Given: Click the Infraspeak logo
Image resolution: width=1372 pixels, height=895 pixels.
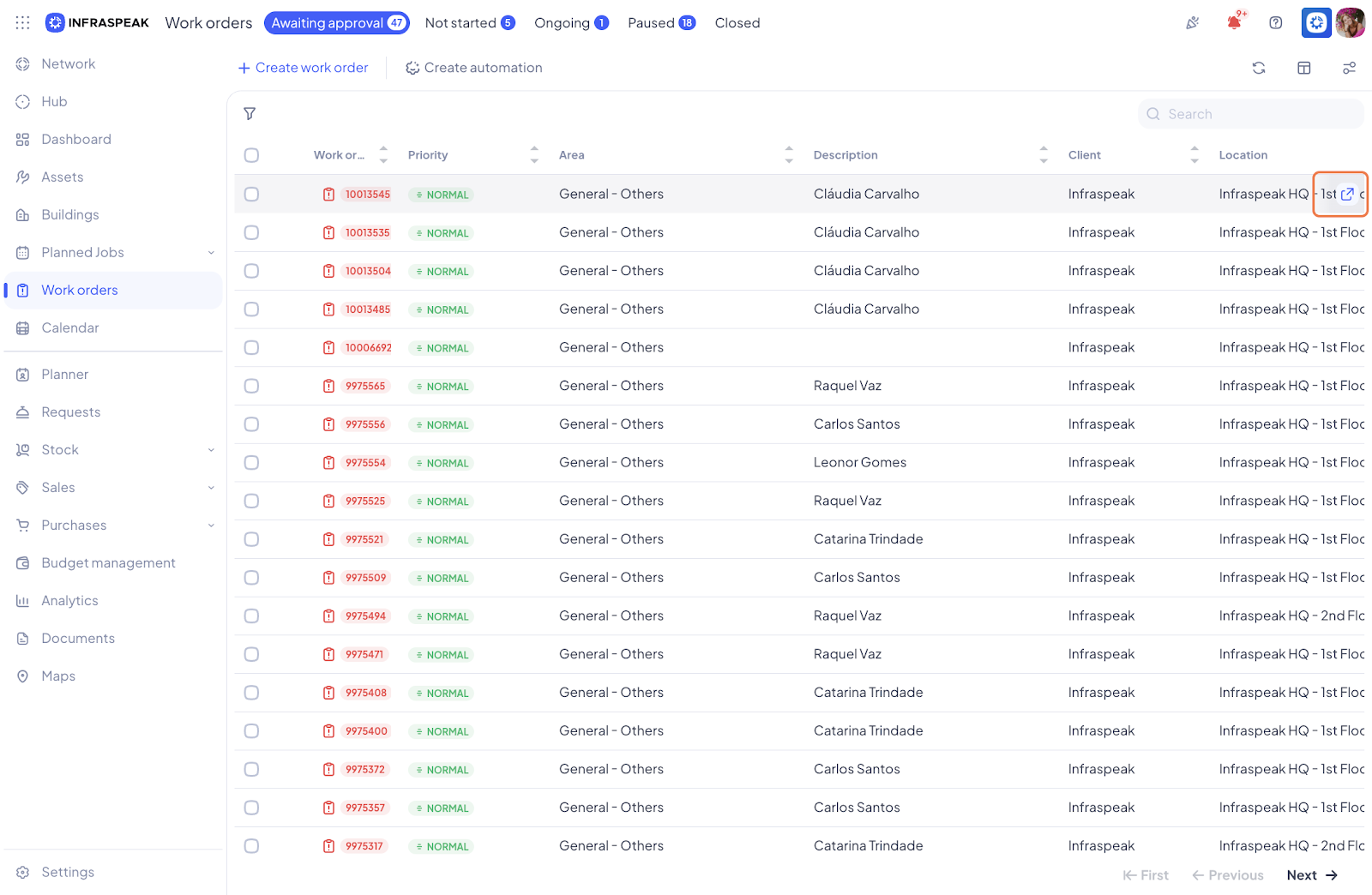Looking at the screenshot, I should pos(98,23).
